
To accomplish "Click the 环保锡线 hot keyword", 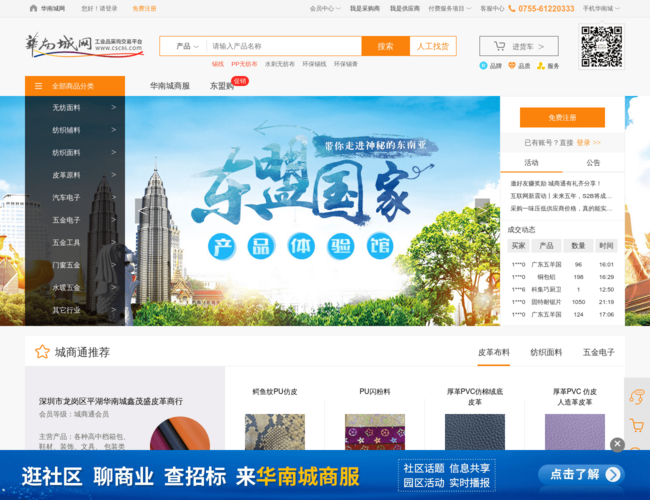I will coord(314,64).
